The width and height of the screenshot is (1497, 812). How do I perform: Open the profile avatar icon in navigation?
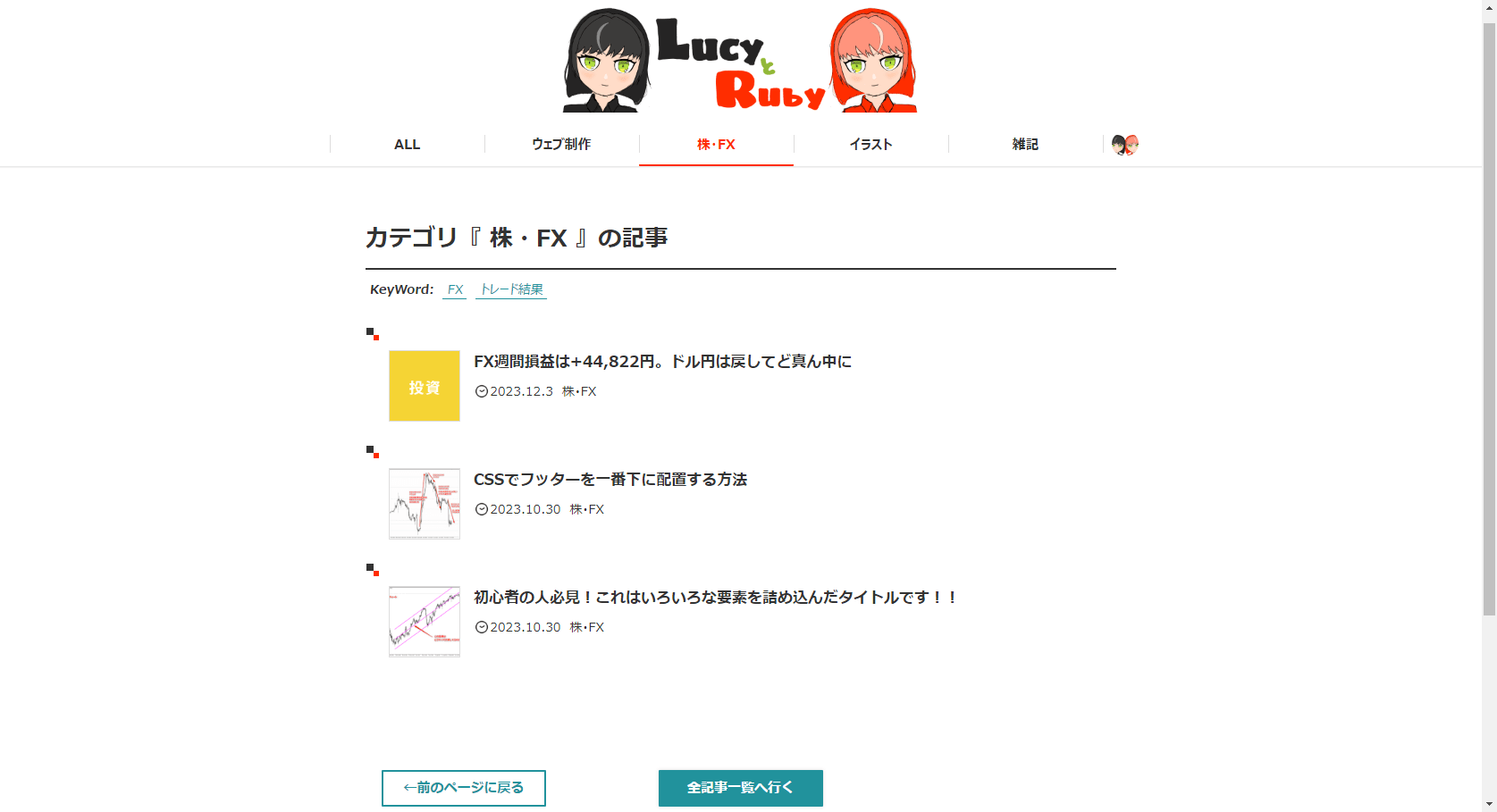[x=1125, y=145]
